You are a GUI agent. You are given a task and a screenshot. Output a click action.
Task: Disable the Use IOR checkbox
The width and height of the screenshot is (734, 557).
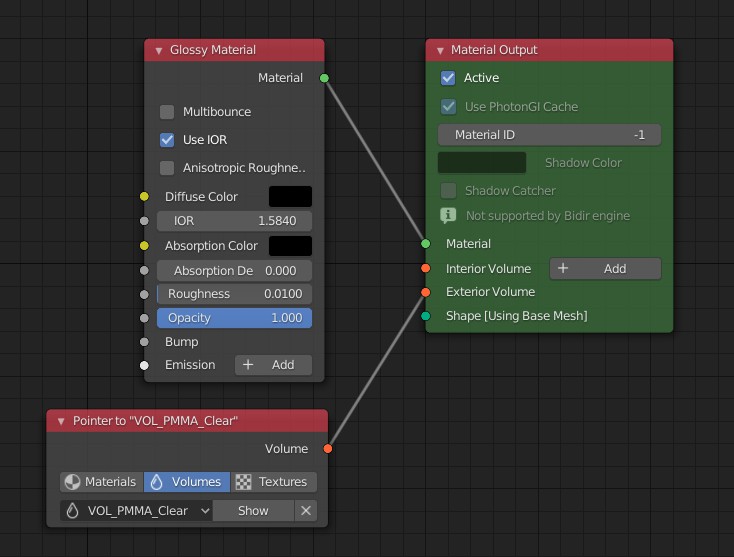pyautogui.click(x=167, y=140)
